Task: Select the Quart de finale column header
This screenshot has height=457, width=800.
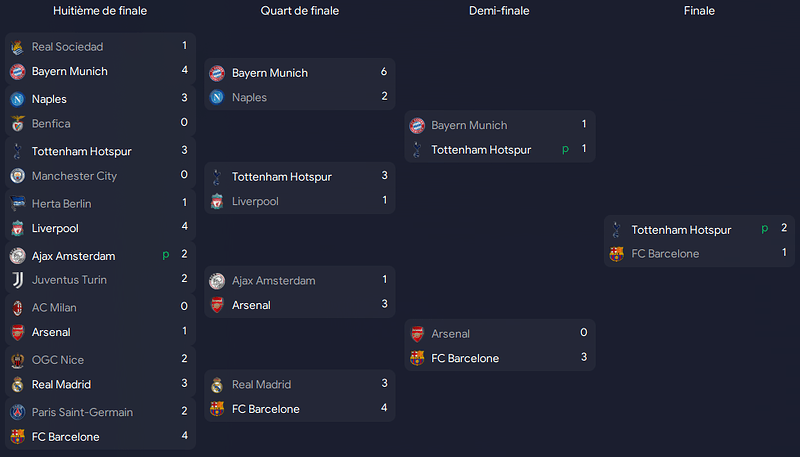Action: pyautogui.click(x=299, y=11)
